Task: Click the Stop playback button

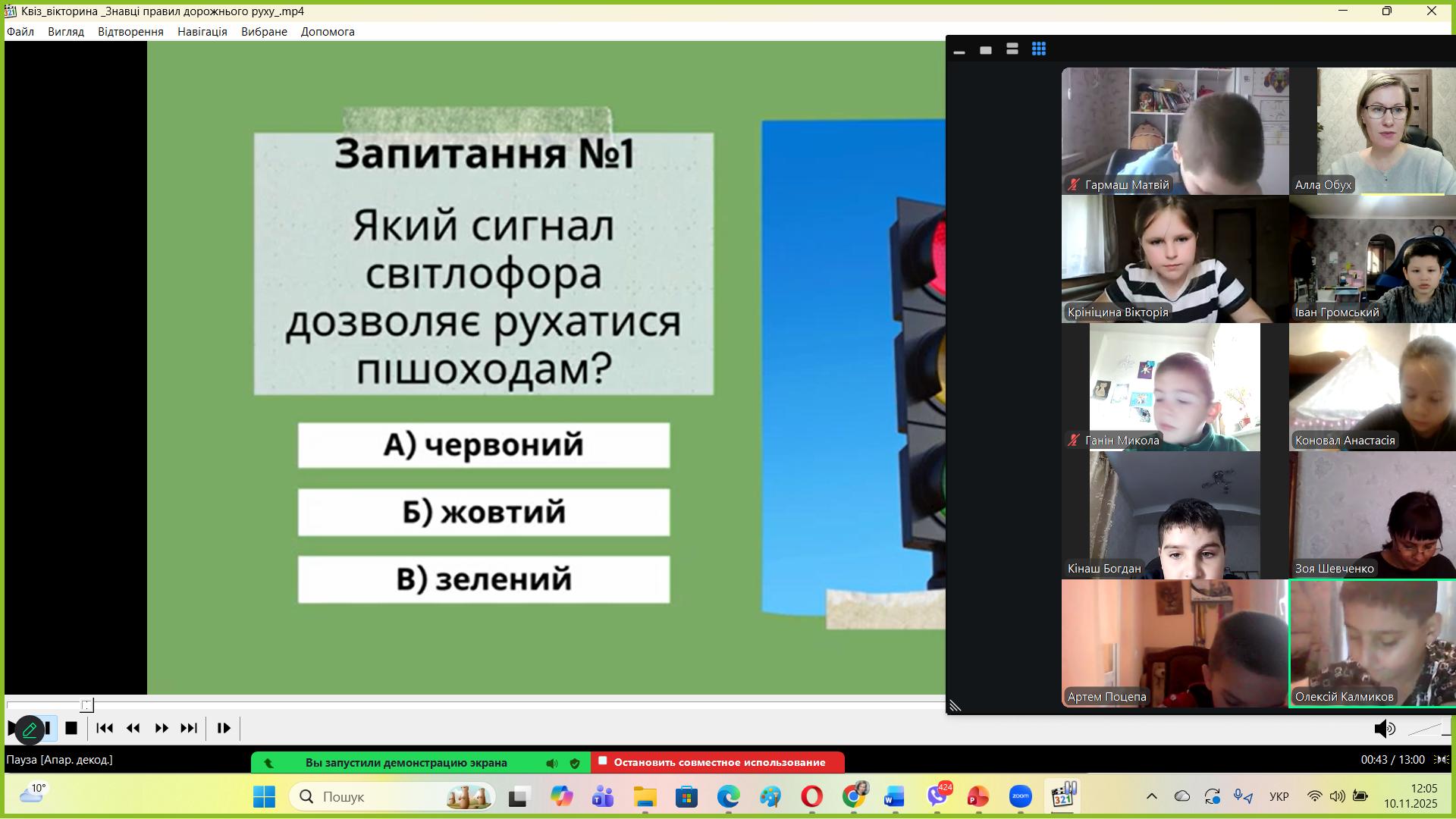Action: [x=71, y=728]
